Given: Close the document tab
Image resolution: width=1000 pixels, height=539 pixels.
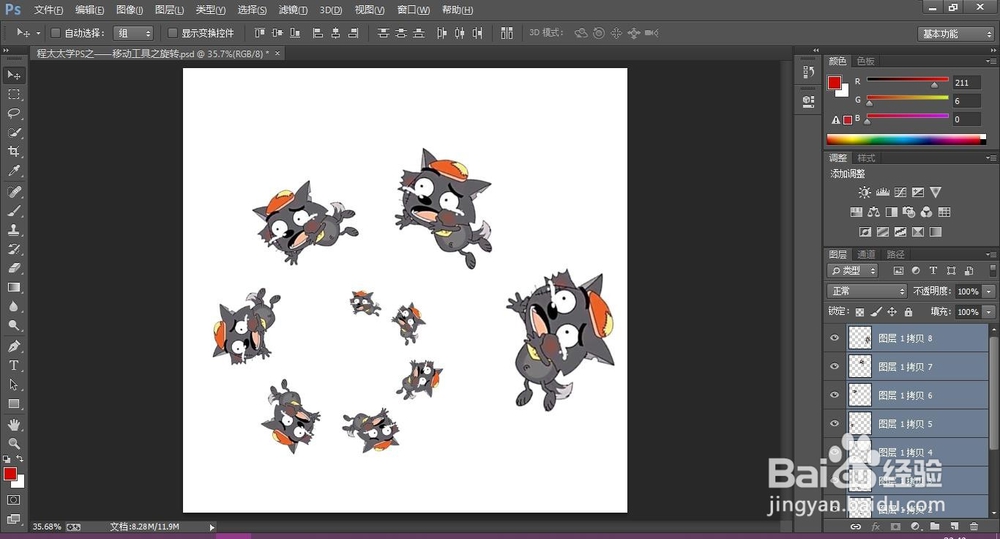Looking at the screenshot, I should 277,54.
